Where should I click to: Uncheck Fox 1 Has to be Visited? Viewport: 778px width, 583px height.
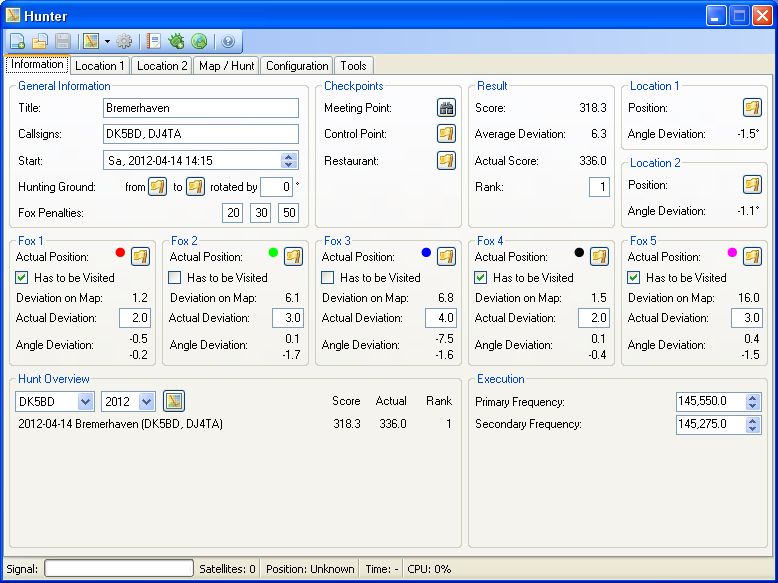[22, 278]
